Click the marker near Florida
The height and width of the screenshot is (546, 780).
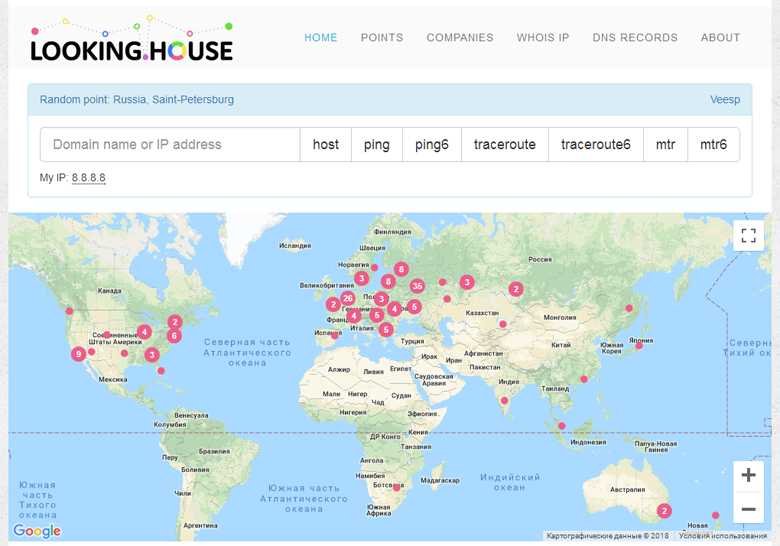coord(161,370)
